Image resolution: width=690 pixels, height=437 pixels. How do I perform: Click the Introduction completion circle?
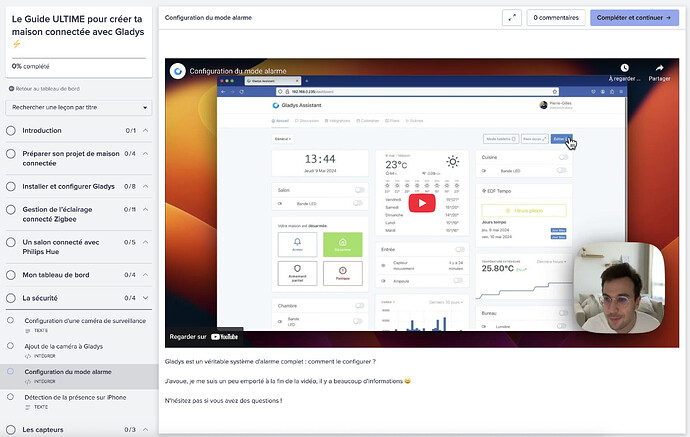11,131
